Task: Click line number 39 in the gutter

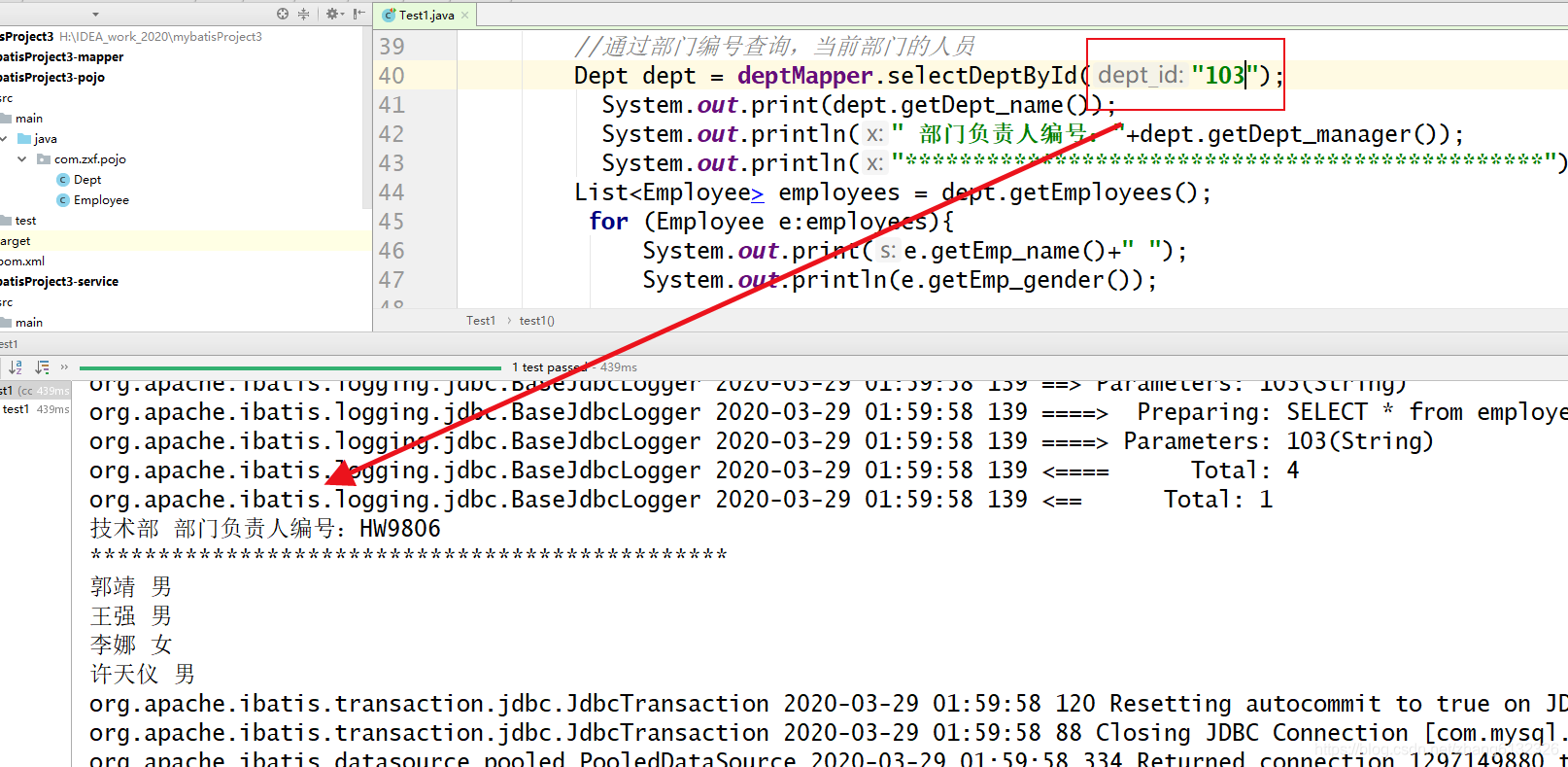Action: (x=392, y=47)
